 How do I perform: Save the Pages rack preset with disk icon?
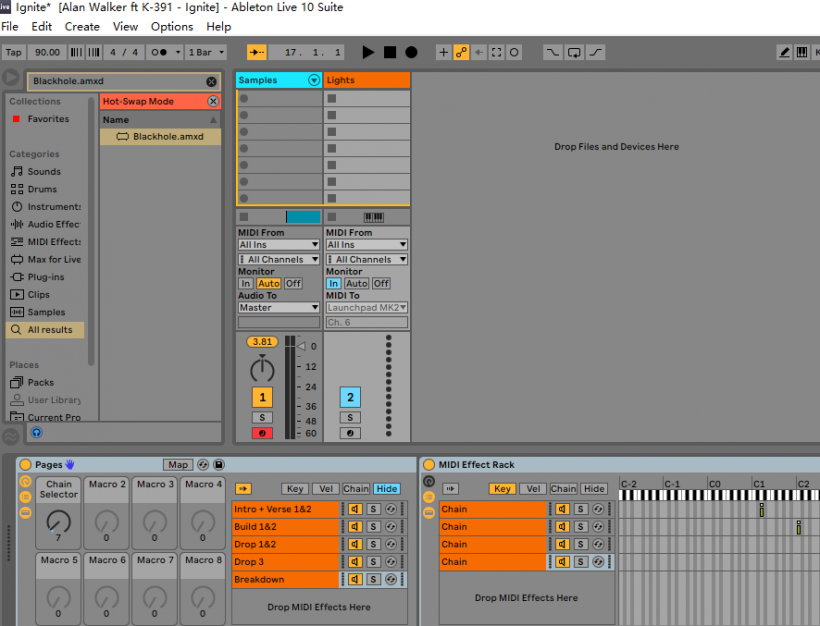(x=219, y=464)
